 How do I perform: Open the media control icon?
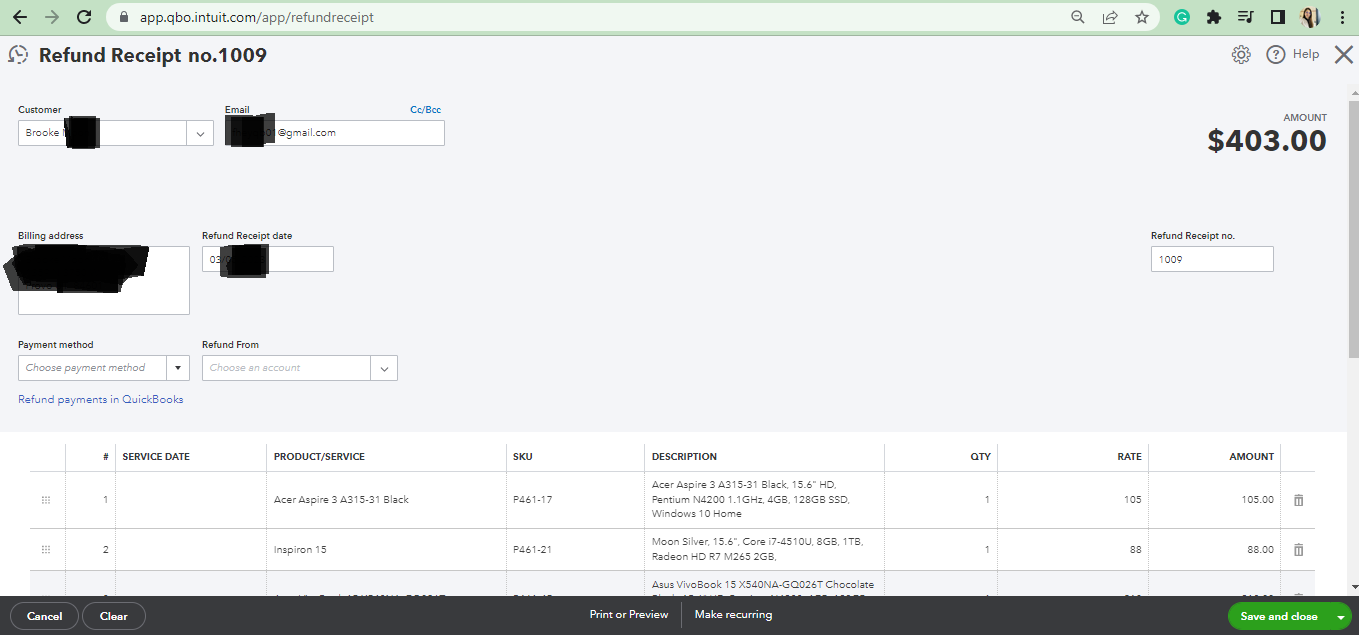click(x=1245, y=17)
